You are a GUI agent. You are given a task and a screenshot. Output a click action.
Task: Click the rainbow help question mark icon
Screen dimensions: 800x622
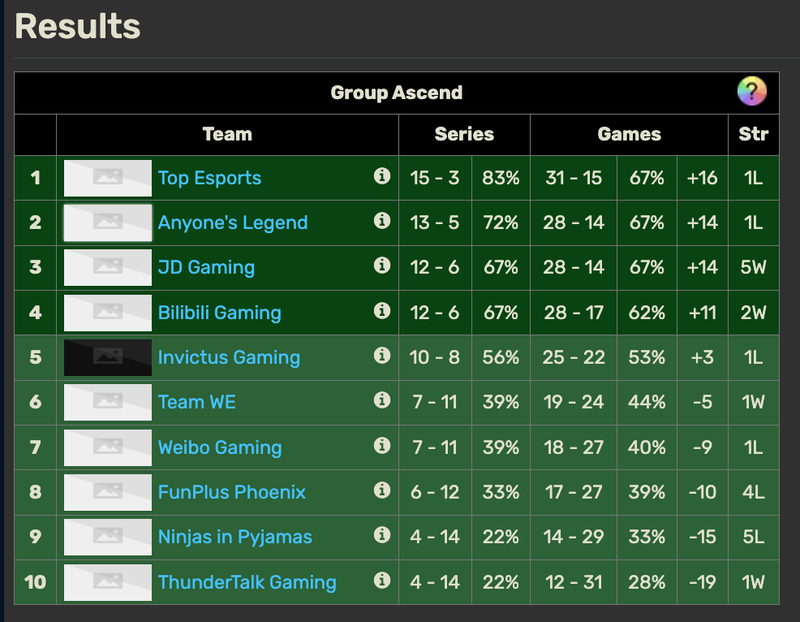(x=751, y=93)
